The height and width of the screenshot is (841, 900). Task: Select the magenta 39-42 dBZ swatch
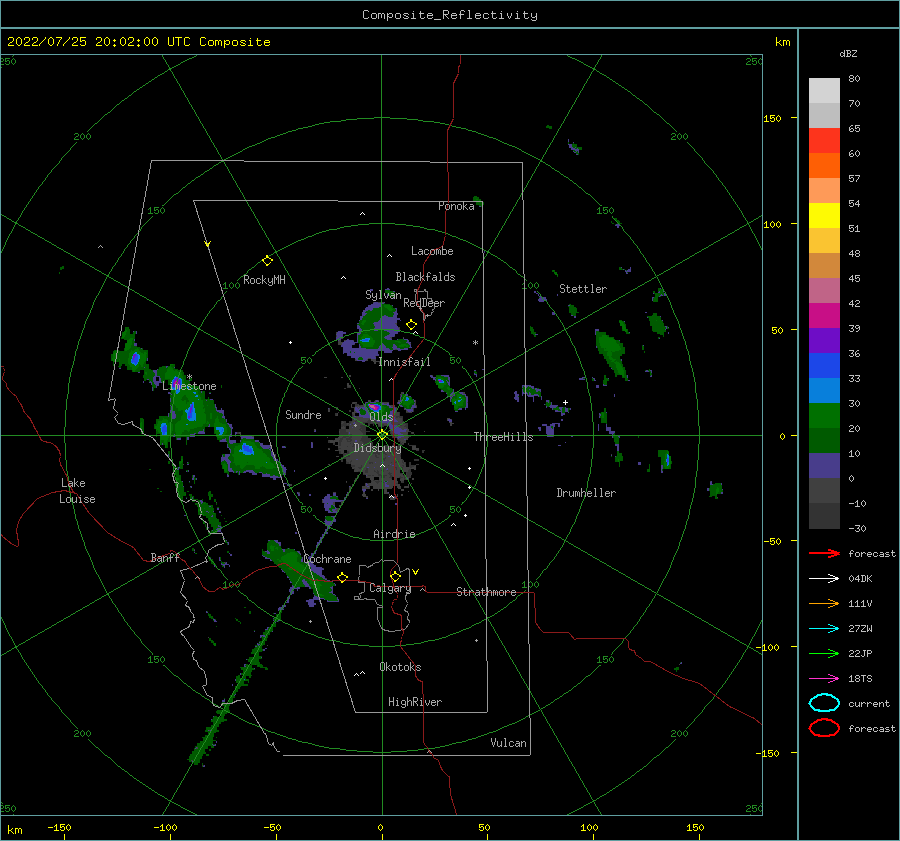[x=824, y=316]
